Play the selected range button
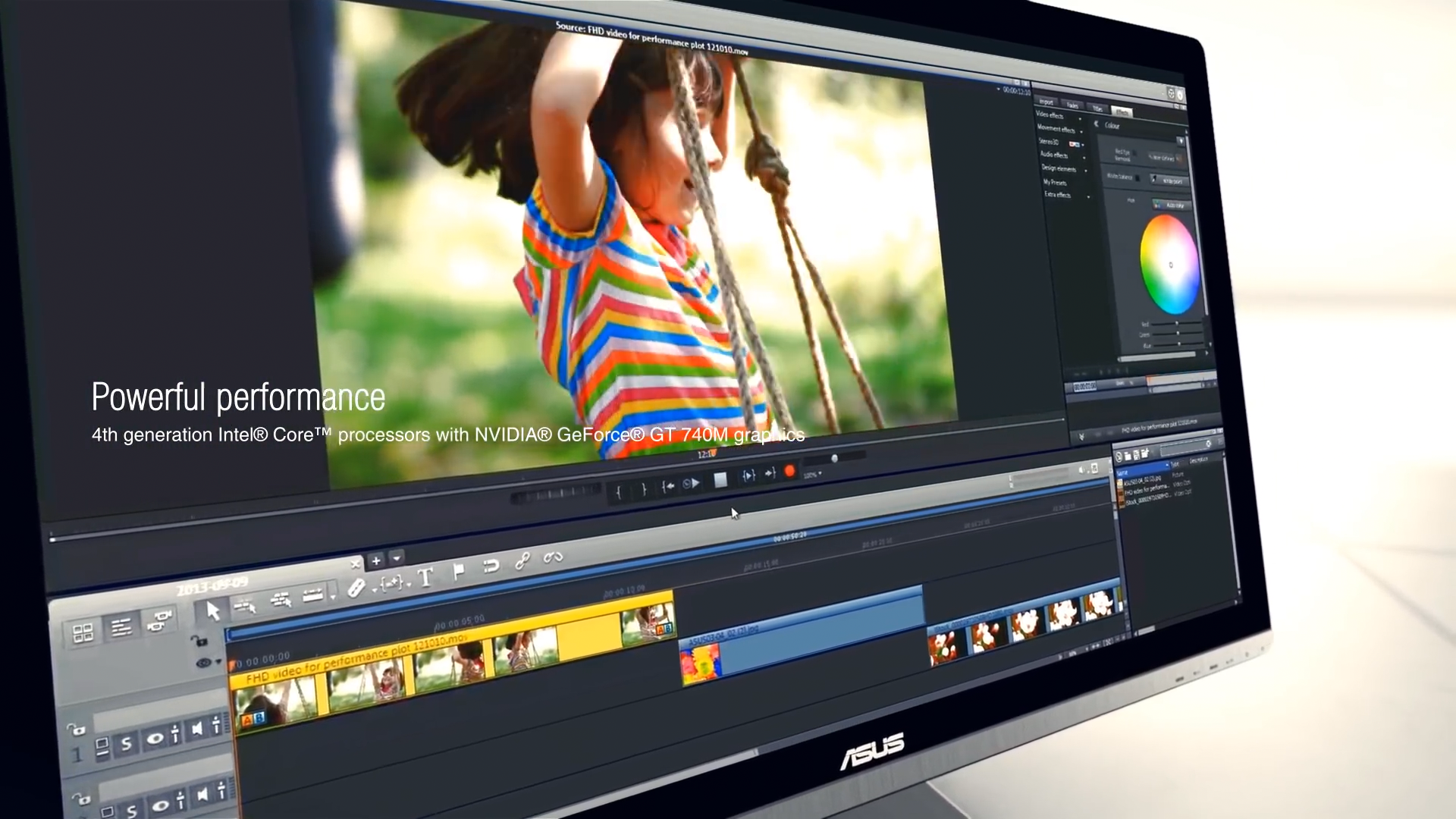 (x=748, y=475)
